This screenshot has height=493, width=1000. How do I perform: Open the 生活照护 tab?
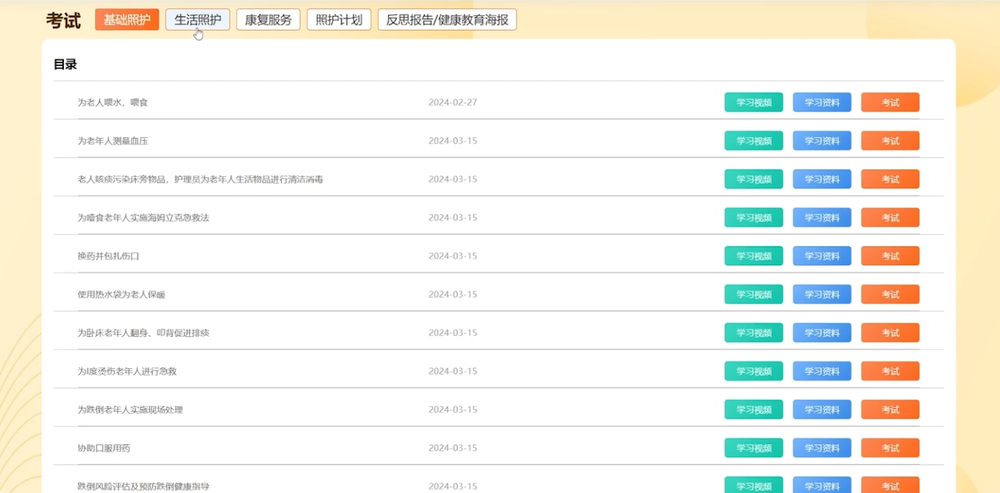tap(198, 20)
